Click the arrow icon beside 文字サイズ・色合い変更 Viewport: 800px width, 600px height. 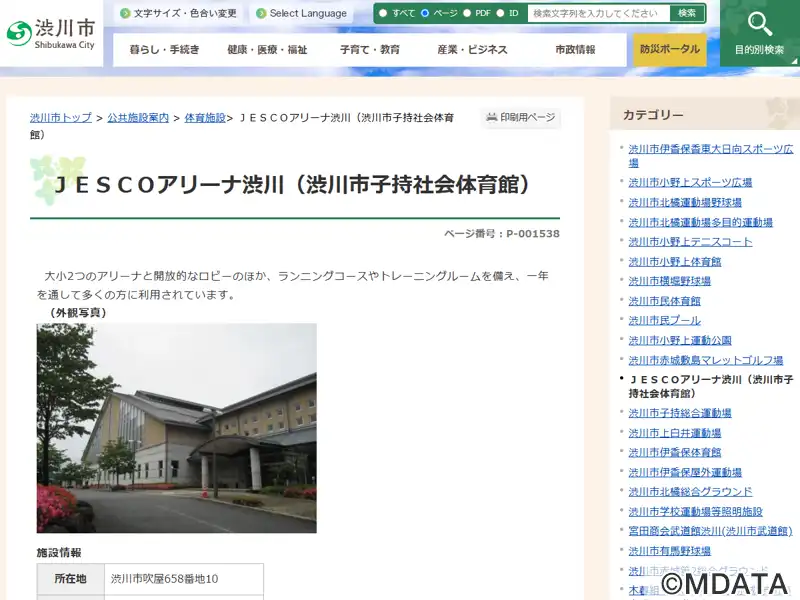click(x=125, y=14)
